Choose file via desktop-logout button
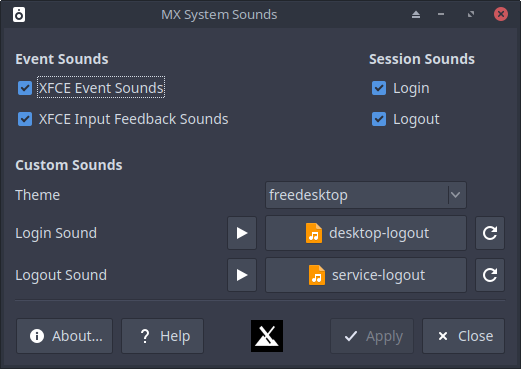Image resolution: width=521 pixels, height=369 pixels. point(366,233)
